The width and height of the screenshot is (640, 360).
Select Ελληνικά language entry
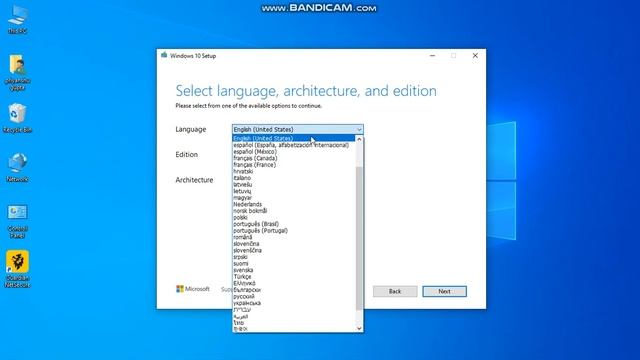[x=294, y=283]
